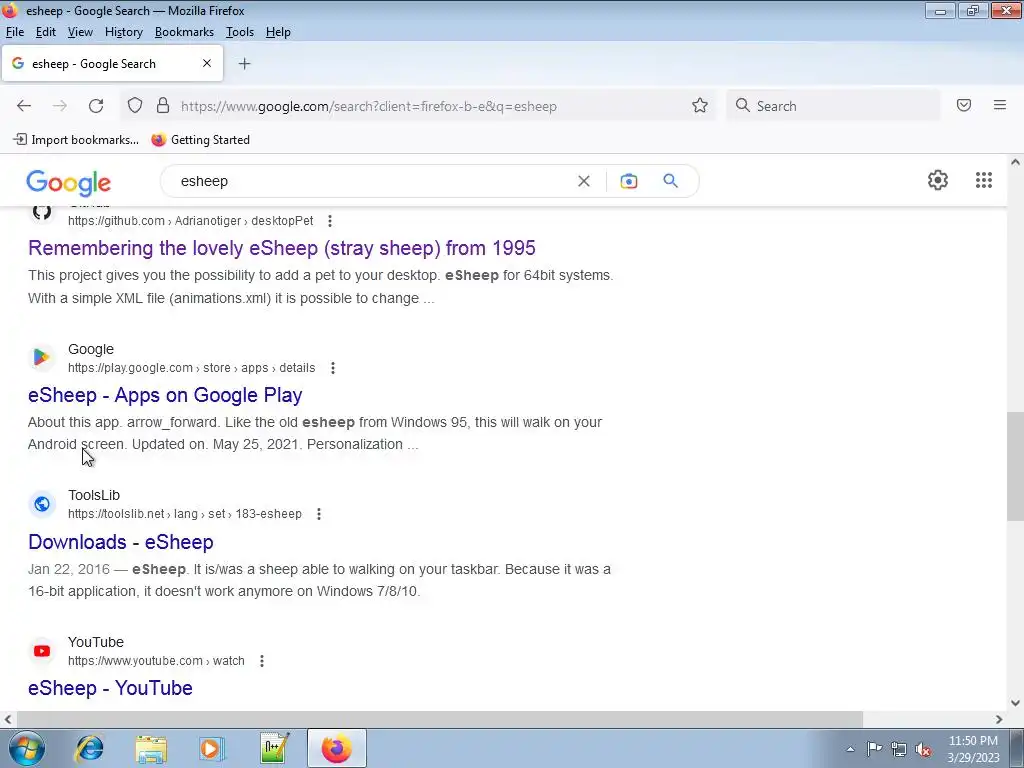Launch Internet Explorer from the taskbar

tap(89, 748)
